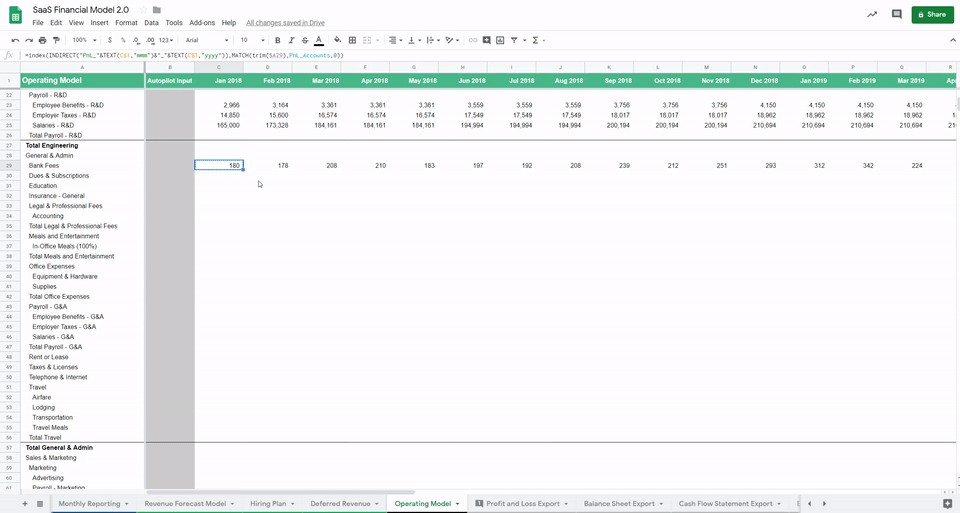Star this spreadsheet document

point(143,10)
